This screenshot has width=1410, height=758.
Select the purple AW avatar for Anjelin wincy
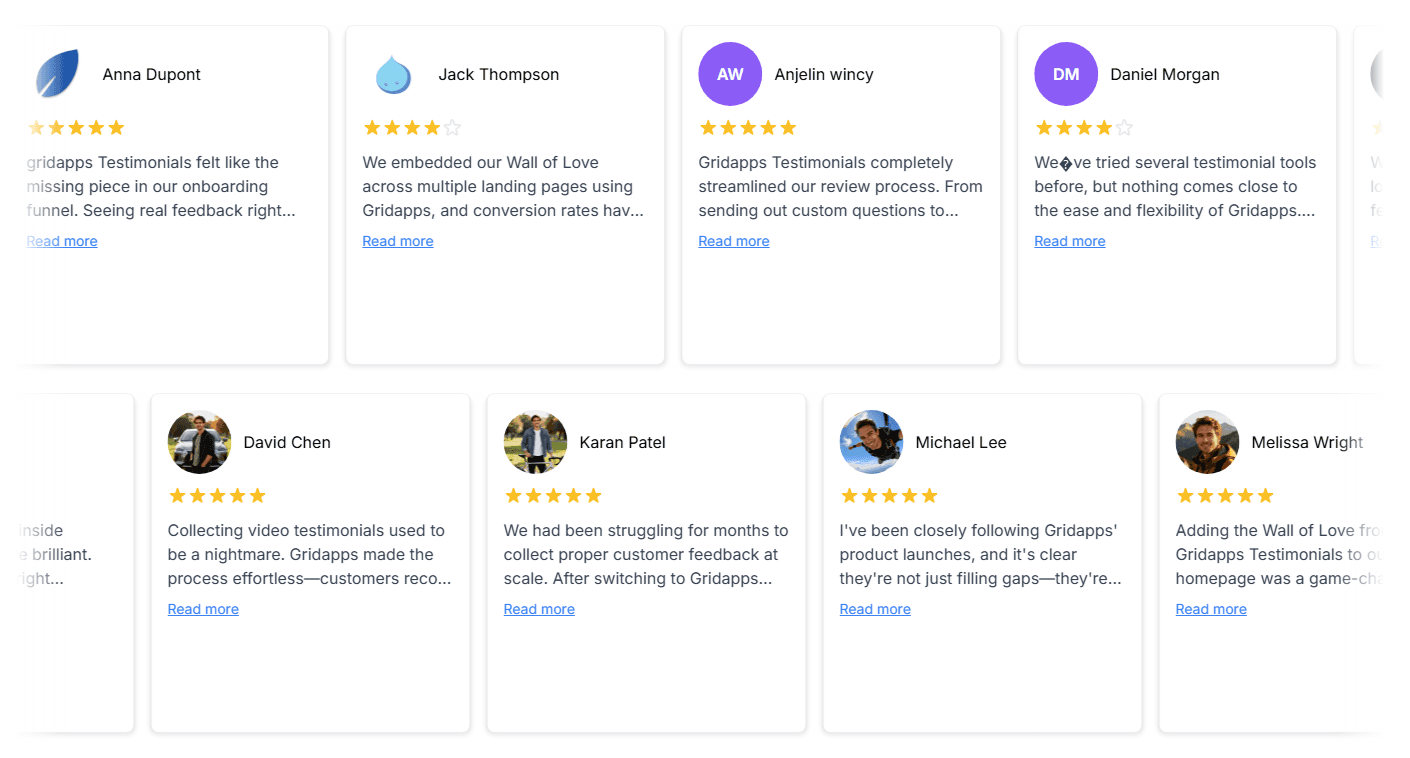[x=729, y=74]
